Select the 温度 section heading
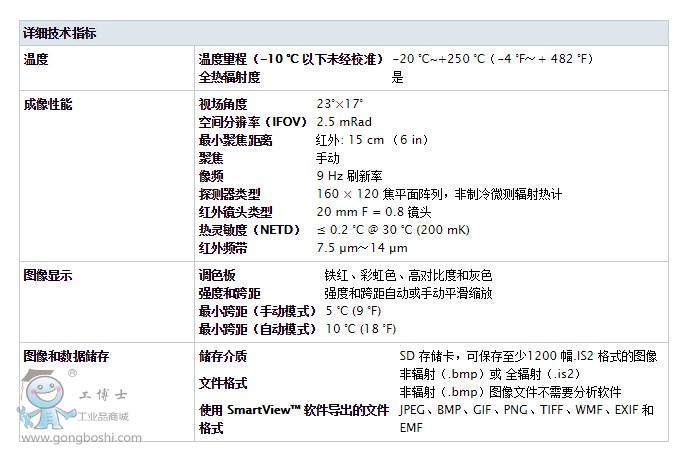 (x=36, y=60)
